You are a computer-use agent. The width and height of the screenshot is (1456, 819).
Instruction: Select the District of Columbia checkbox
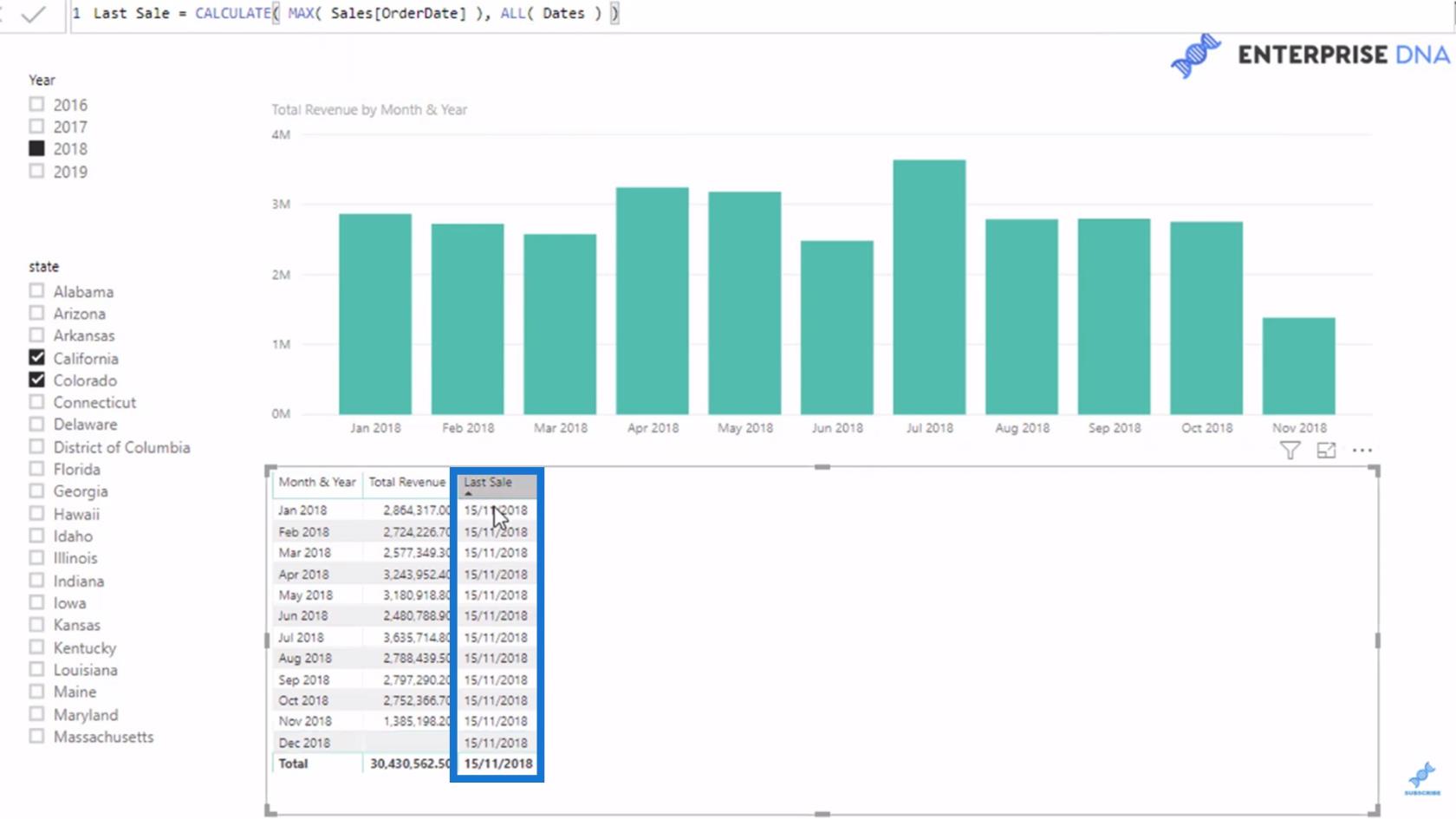point(36,446)
